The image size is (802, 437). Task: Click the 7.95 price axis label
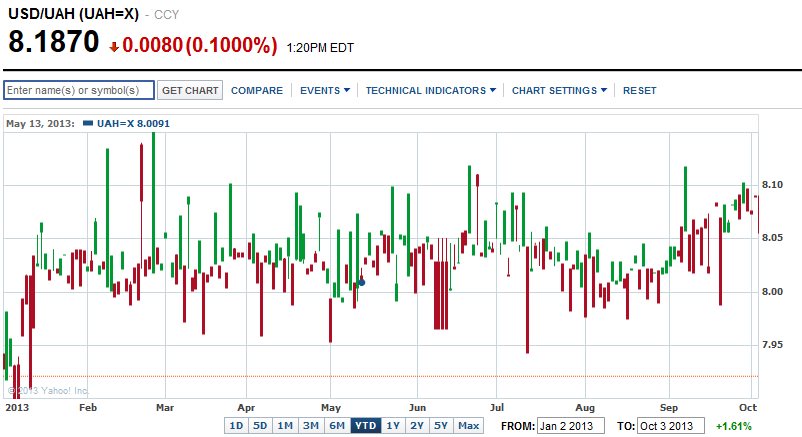point(772,345)
